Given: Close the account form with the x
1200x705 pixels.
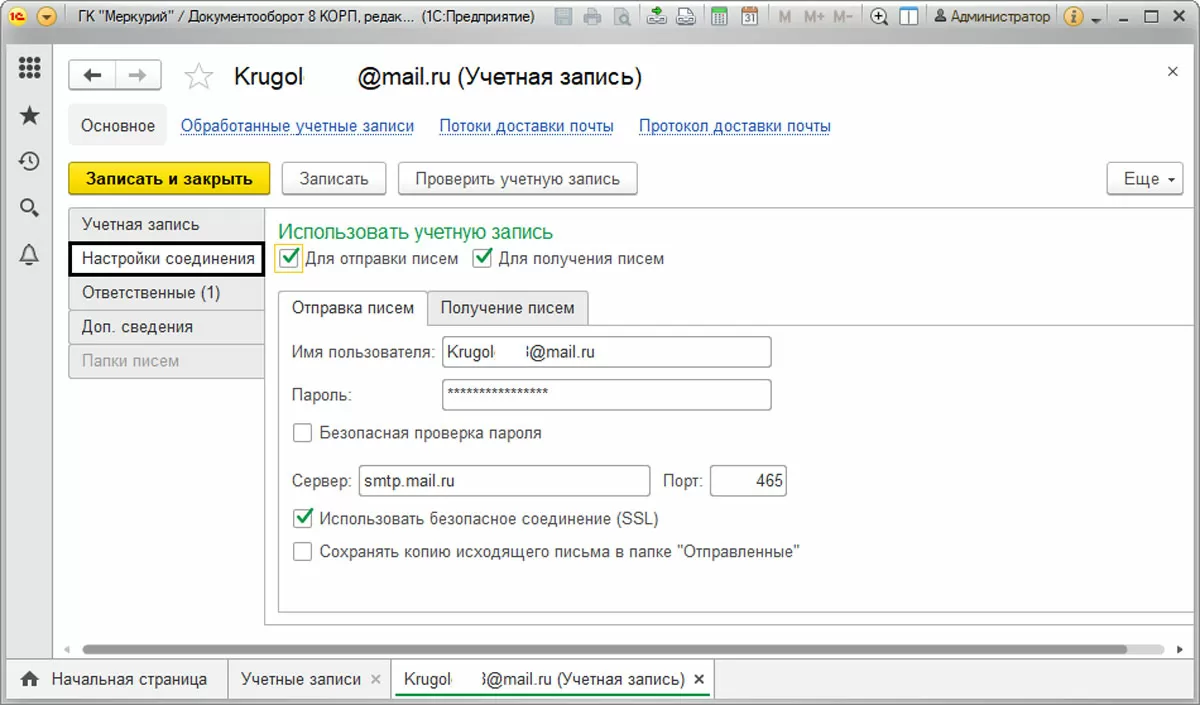Looking at the screenshot, I should coord(1173,71).
